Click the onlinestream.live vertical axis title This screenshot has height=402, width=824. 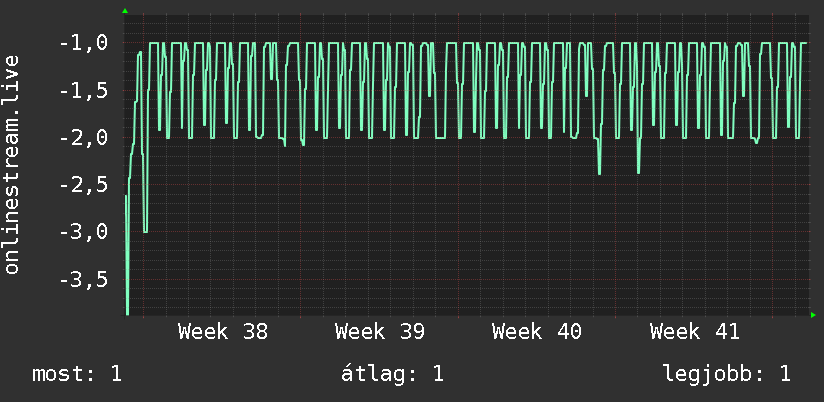tap(12, 164)
